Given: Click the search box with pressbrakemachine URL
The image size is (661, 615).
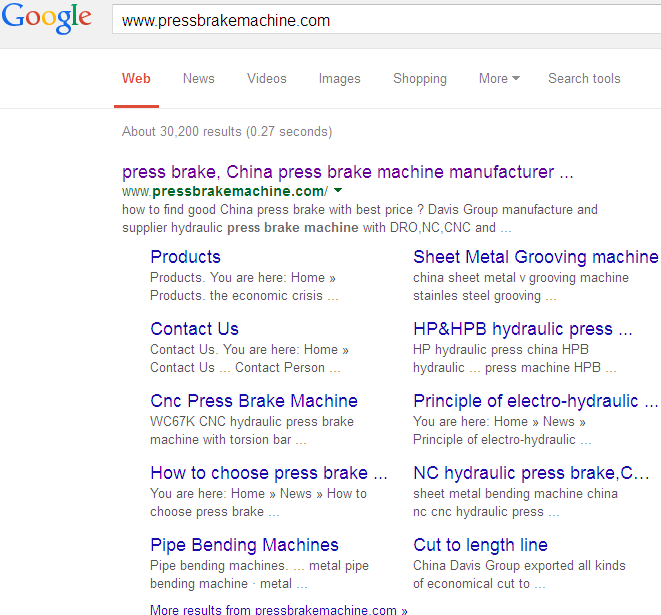Looking at the screenshot, I should click(x=386, y=20).
